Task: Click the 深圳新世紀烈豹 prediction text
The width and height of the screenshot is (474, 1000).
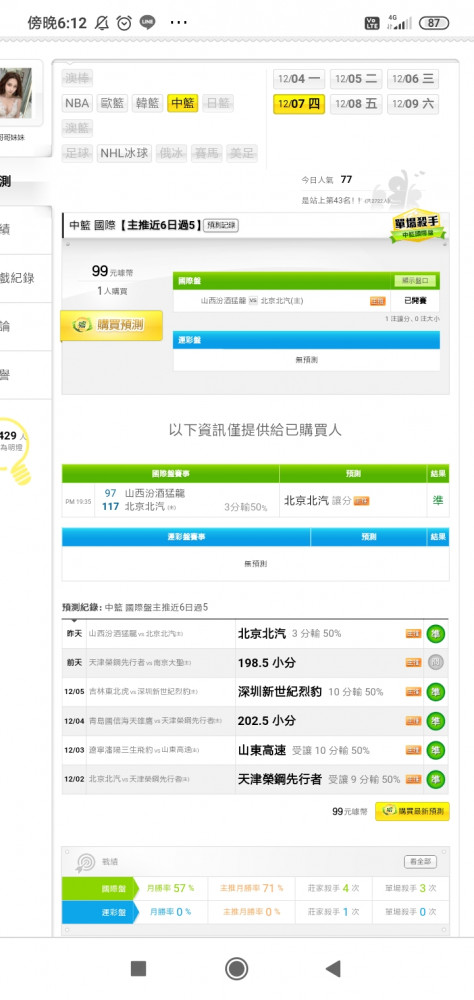Action: 279,692
